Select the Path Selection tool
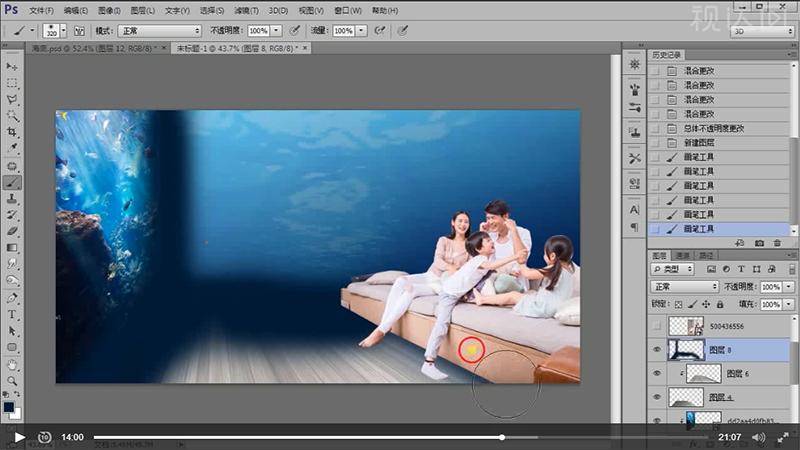 (12, 331)
